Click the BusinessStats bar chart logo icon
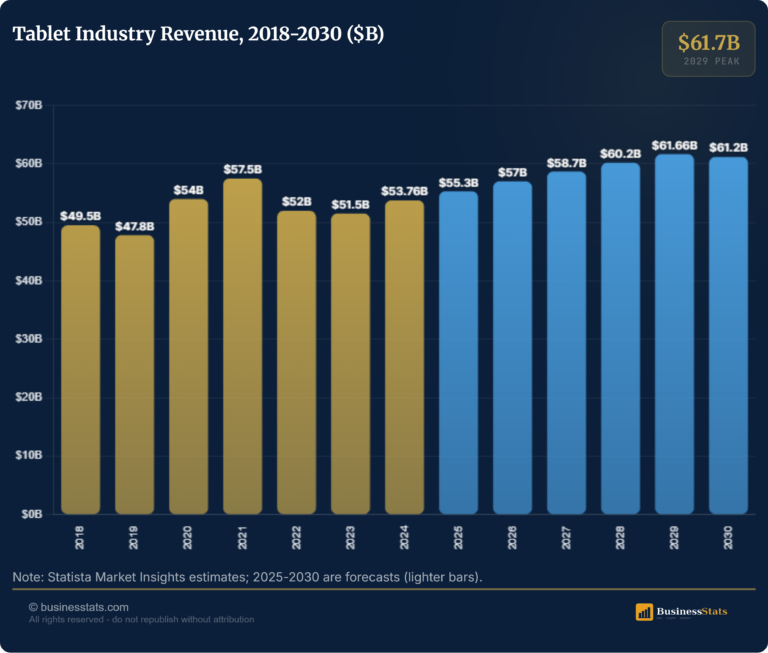Image resolution: width=768 pixels, height=653 pixels. (644, 612)
